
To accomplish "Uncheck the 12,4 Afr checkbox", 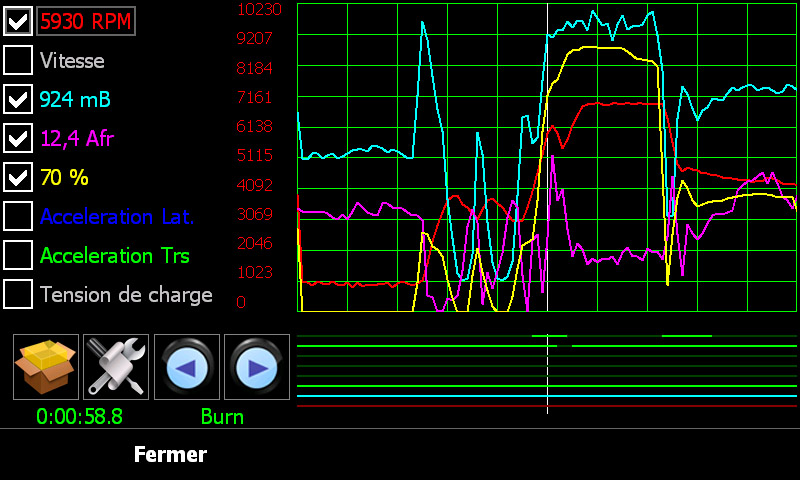I will point(18,138).
